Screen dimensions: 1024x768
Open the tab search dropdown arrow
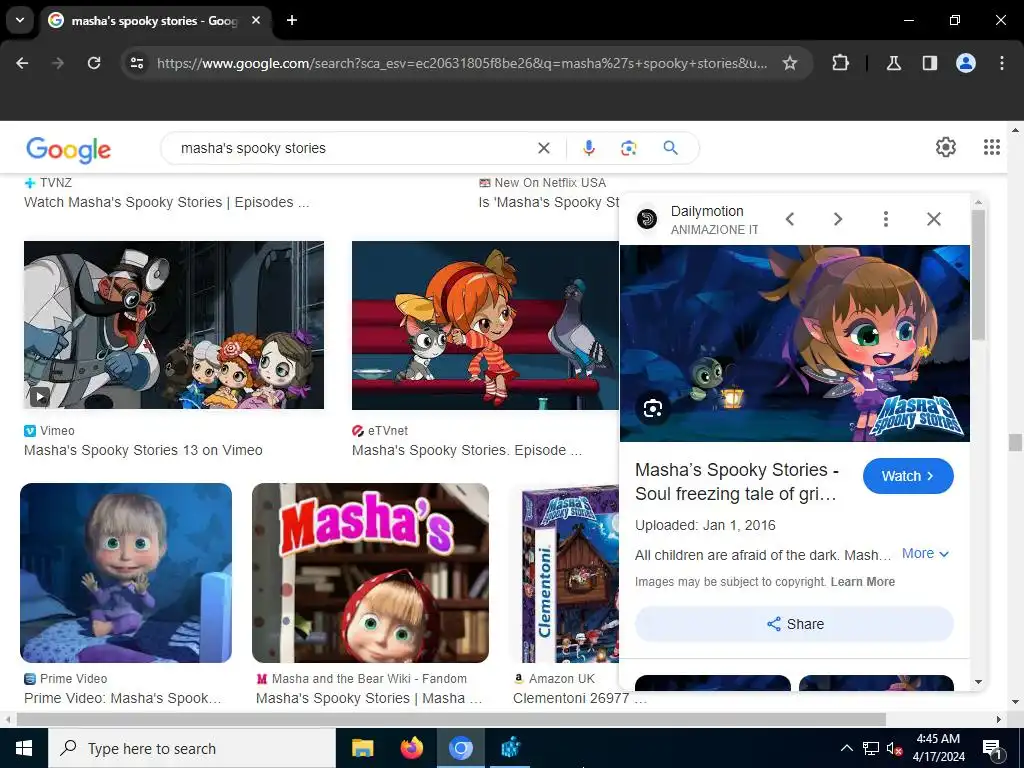coord(20,20)
